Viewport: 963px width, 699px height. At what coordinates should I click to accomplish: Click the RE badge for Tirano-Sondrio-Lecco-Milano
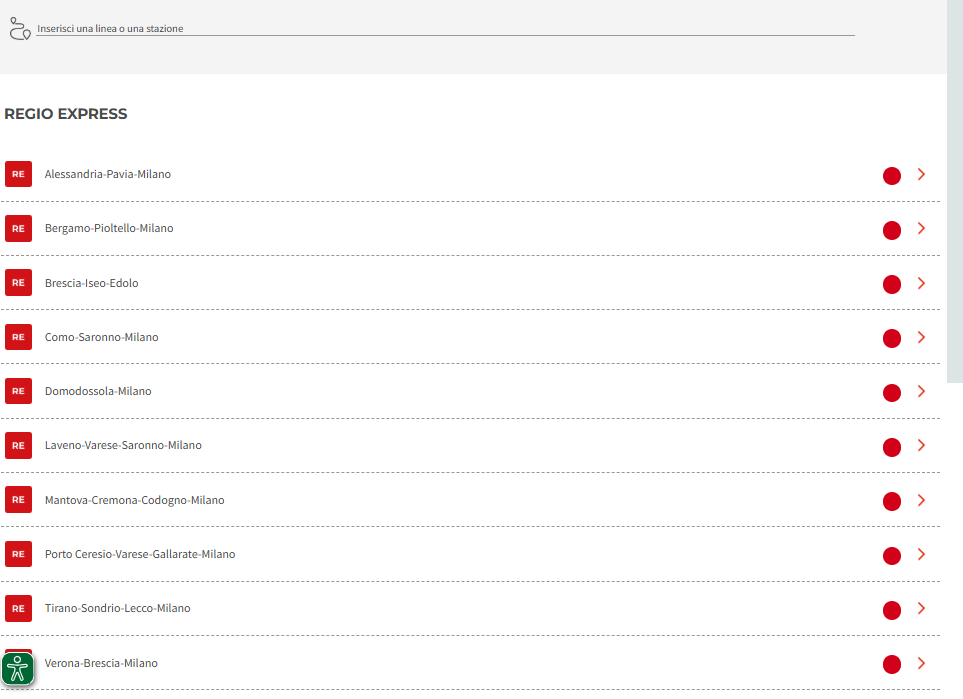(18, 608)
